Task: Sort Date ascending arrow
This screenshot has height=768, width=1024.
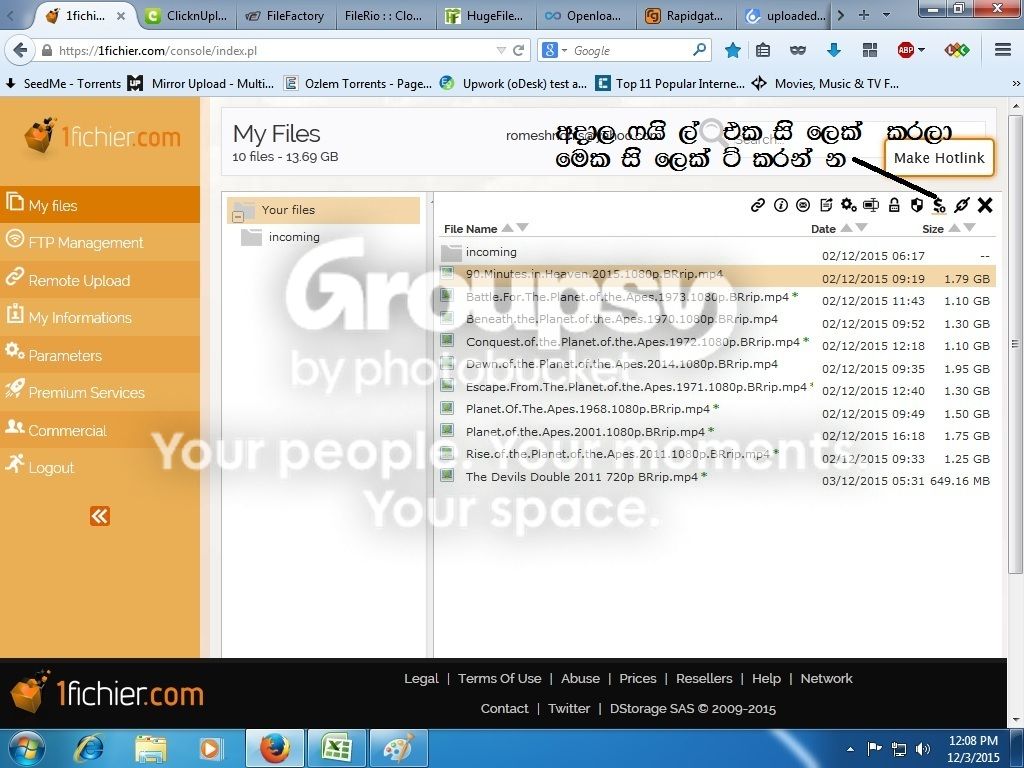Action: pos(846,227)
